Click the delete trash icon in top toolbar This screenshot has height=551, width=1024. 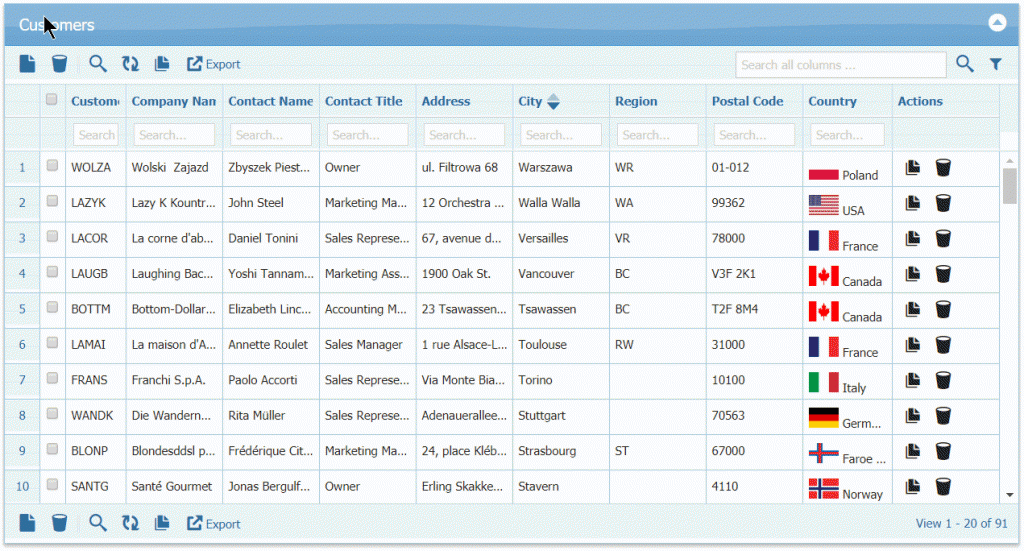(x=59, y=64)
